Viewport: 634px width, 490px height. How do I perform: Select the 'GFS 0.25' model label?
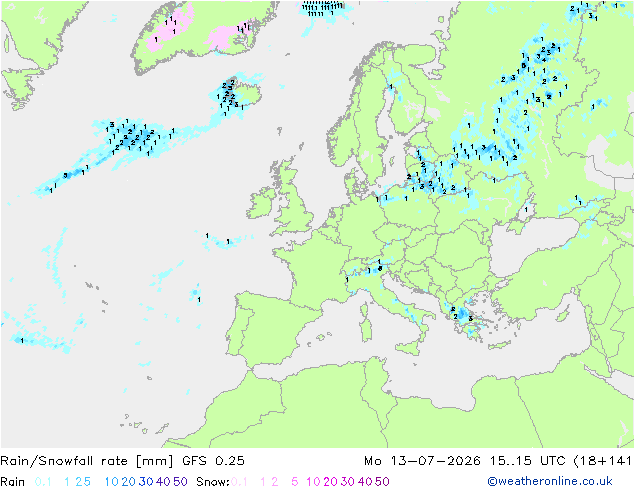tap(213, 461)
